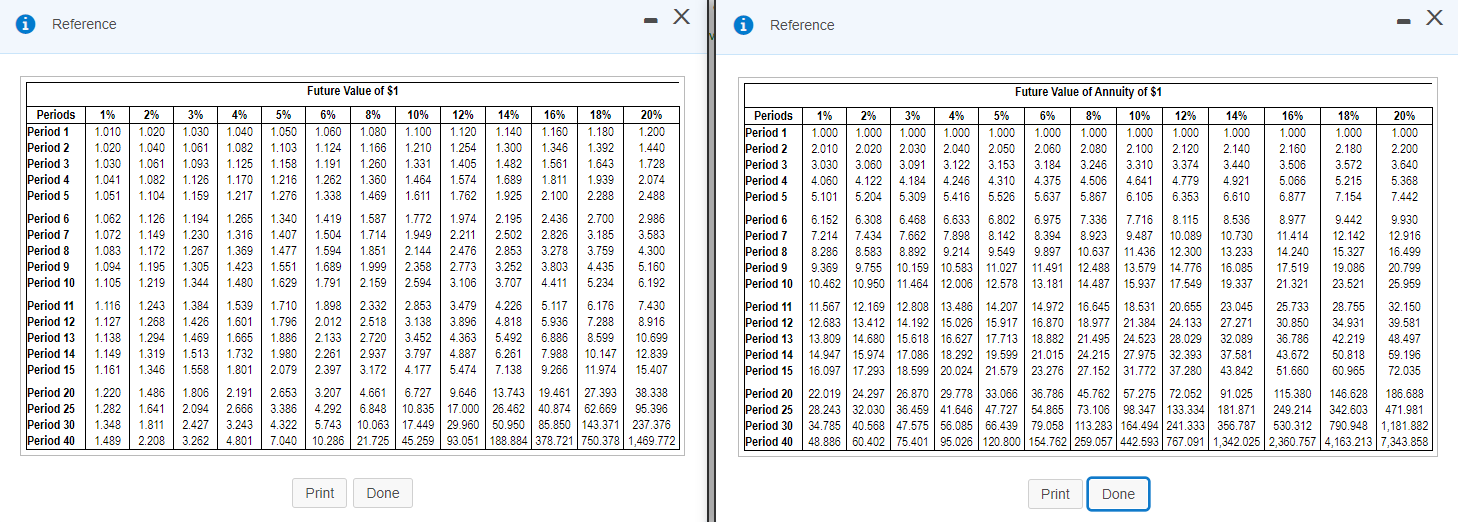Viewport: 1458px width, 522px height.
Task: Click the Periods header in Future Value of $1 table
Action: tap(56, 115)
